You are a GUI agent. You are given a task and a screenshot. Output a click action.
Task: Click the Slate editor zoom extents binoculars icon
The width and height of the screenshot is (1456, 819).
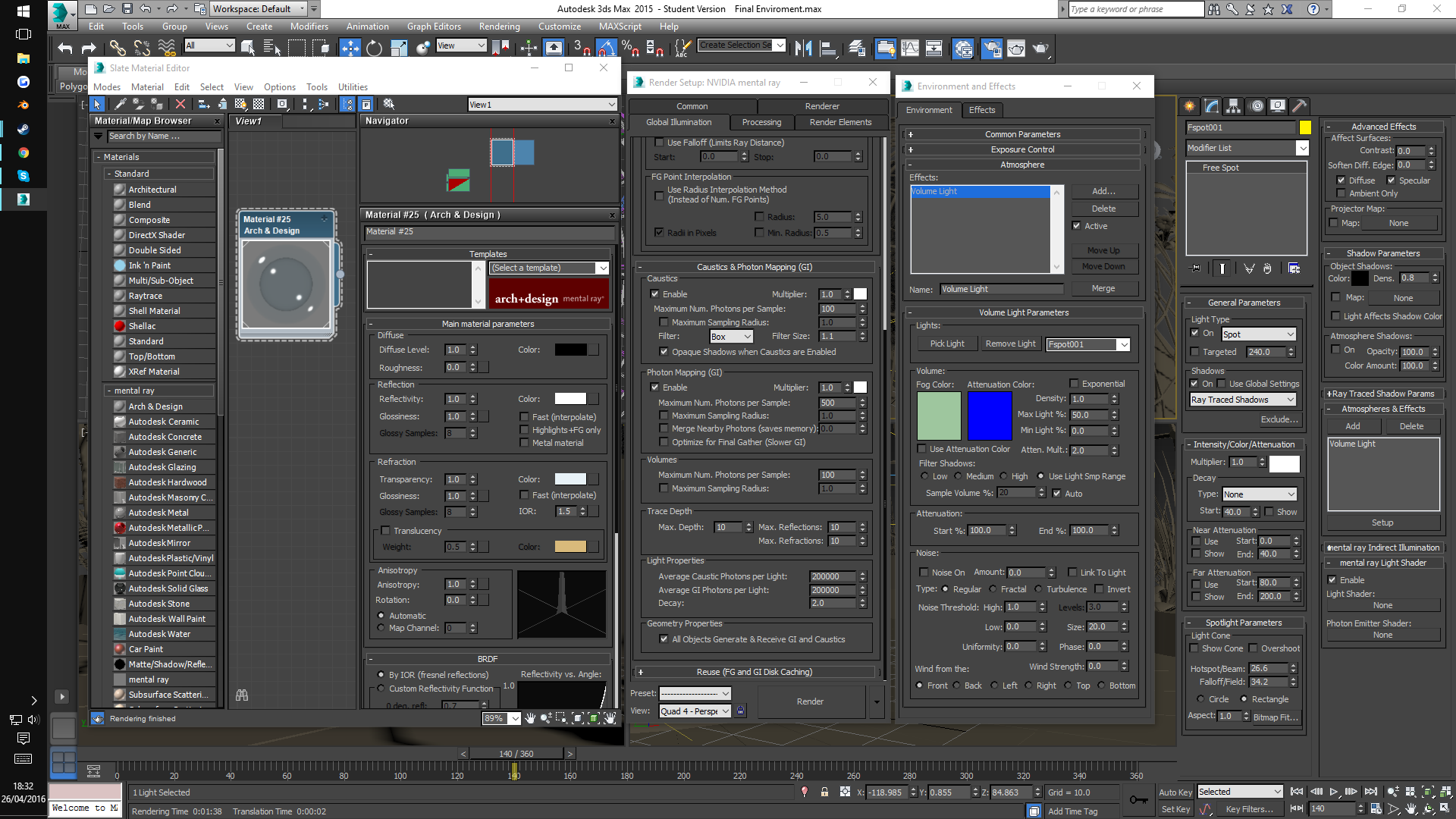pos(242,695)
